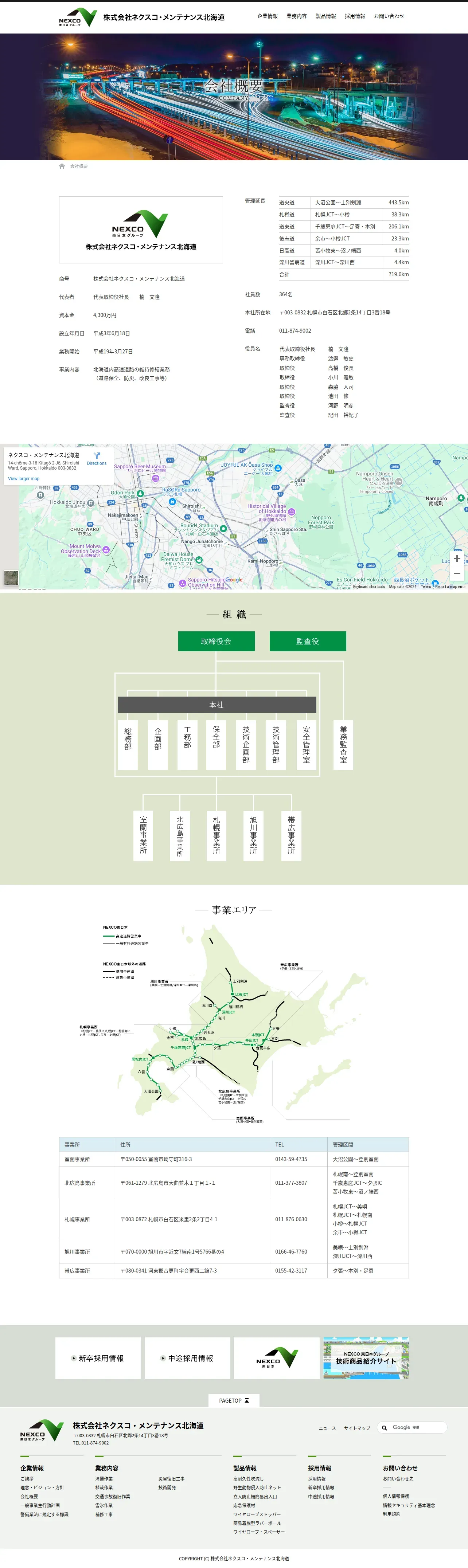Click the footer NEXCO logo
The width and height of the screenshot is (468, 1568).
tap(42, 1431)
